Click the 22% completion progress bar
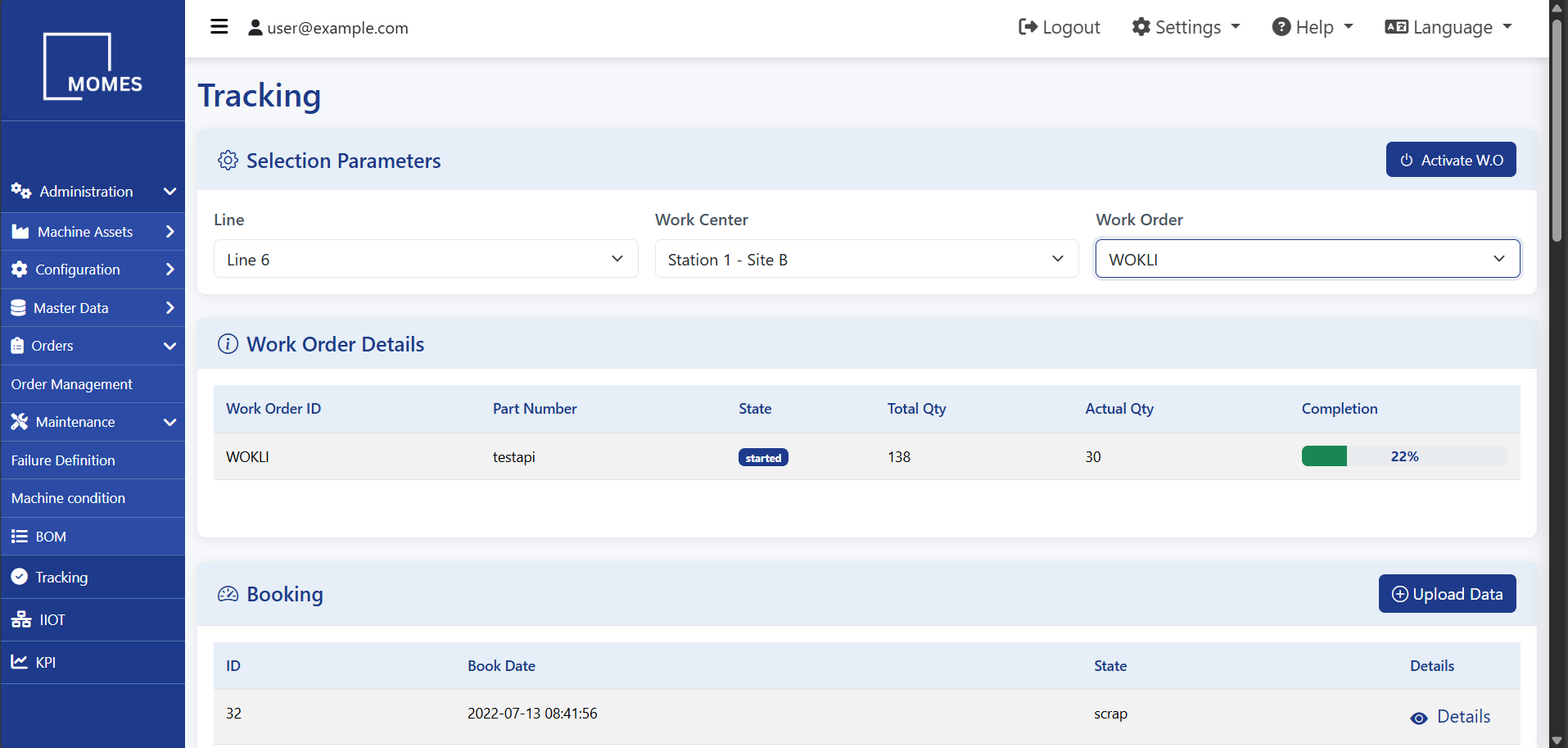 point(1404,456)
